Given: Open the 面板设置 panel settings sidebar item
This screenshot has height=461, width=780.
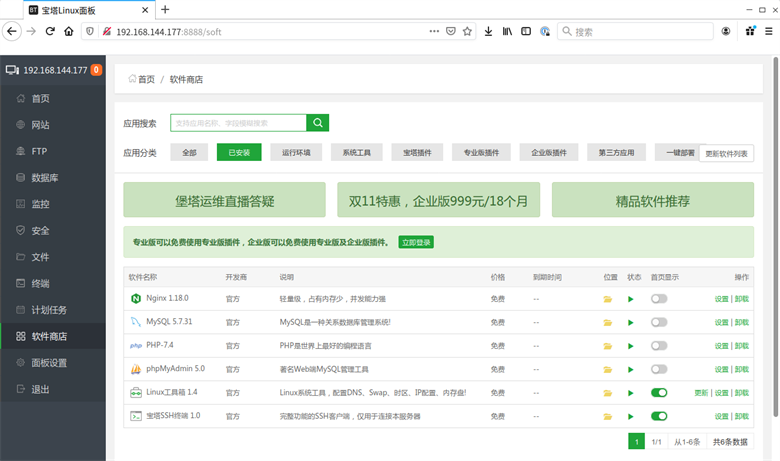Looking at the screenshot, I should (53, 363).
